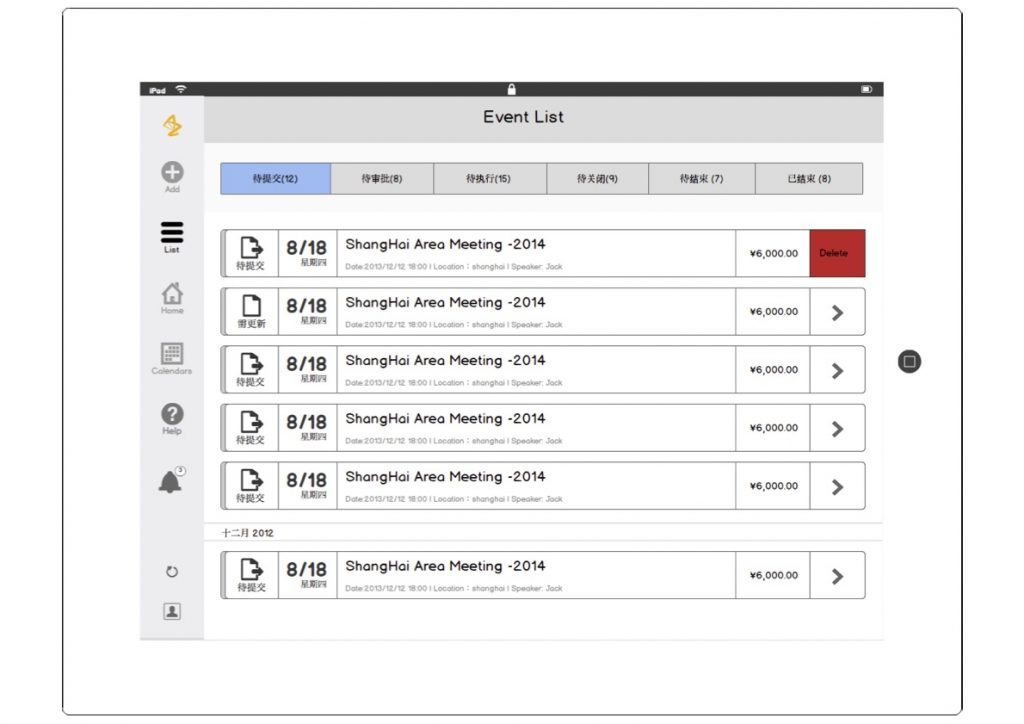Switch to the 待审批(8) tab
Screen dimensions: 1024x724
point(382,179)
